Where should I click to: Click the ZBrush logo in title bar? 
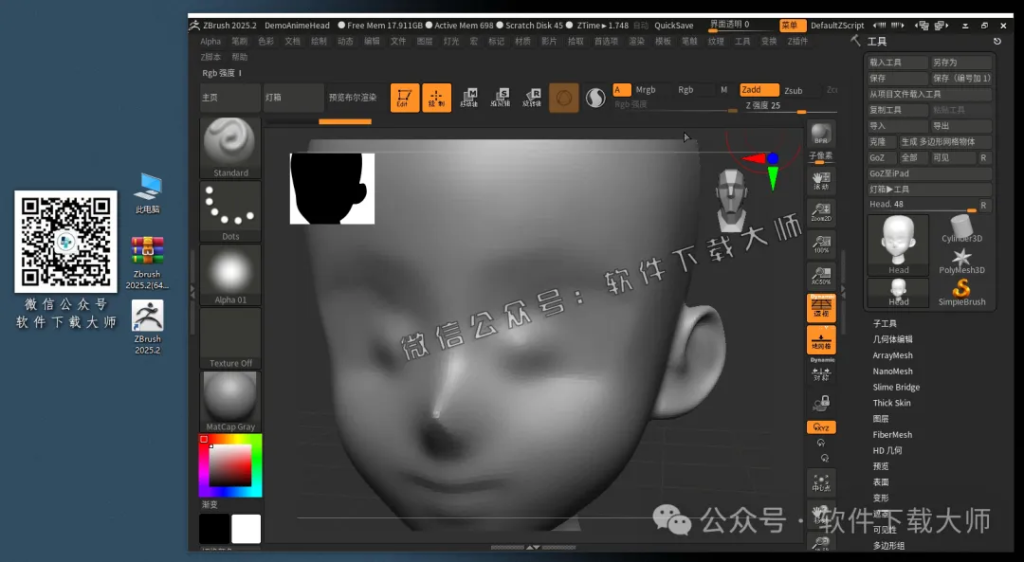tap(195, 25)
